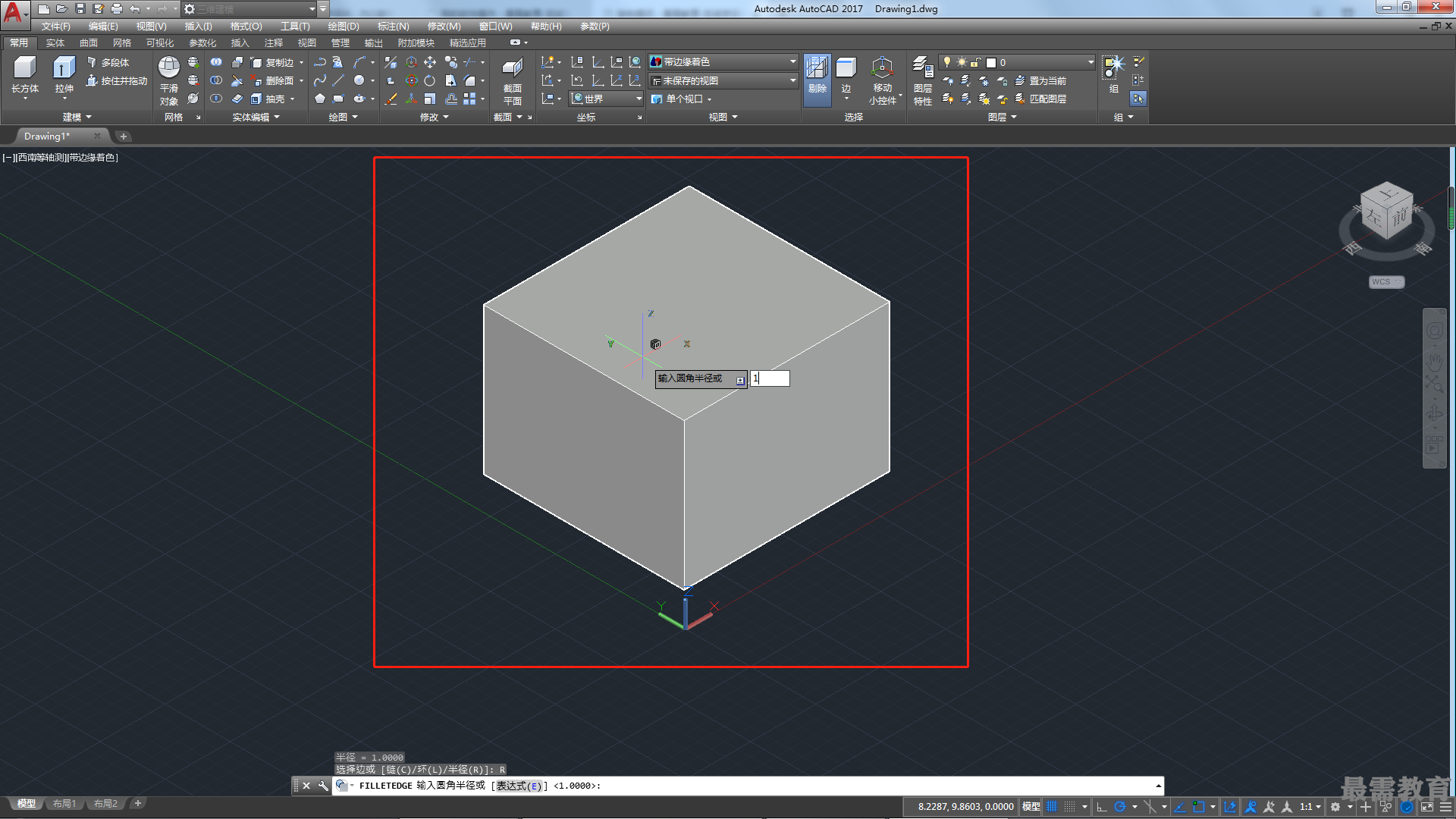This screenshot has width=1456, height=819.
Task: Click the 置为当前 make current layer
Action: click(x=1040, y=80)
